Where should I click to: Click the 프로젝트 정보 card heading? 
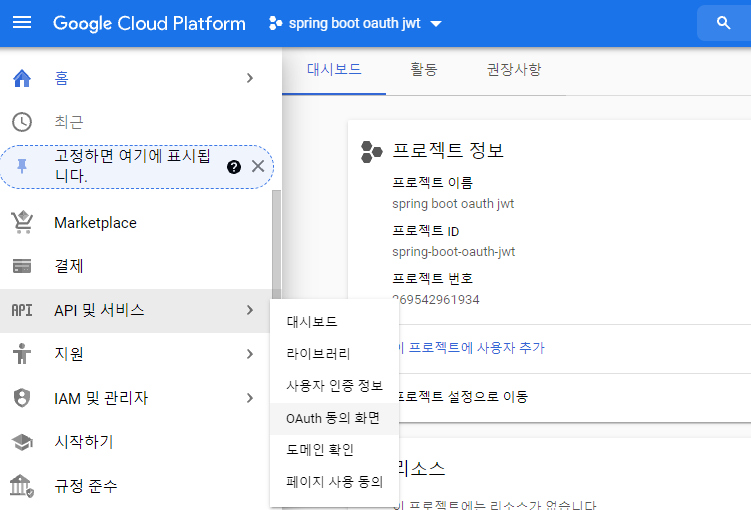(x=448, y=151)
